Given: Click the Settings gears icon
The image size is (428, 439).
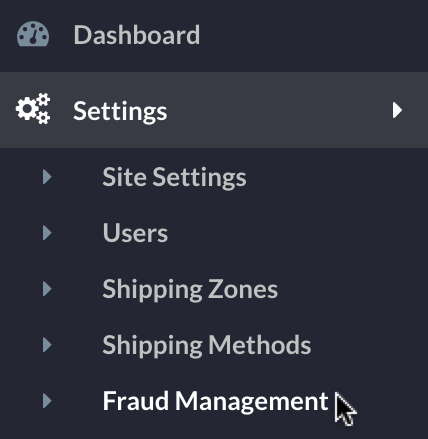Looking at the screenshot, I should (33, 109).
